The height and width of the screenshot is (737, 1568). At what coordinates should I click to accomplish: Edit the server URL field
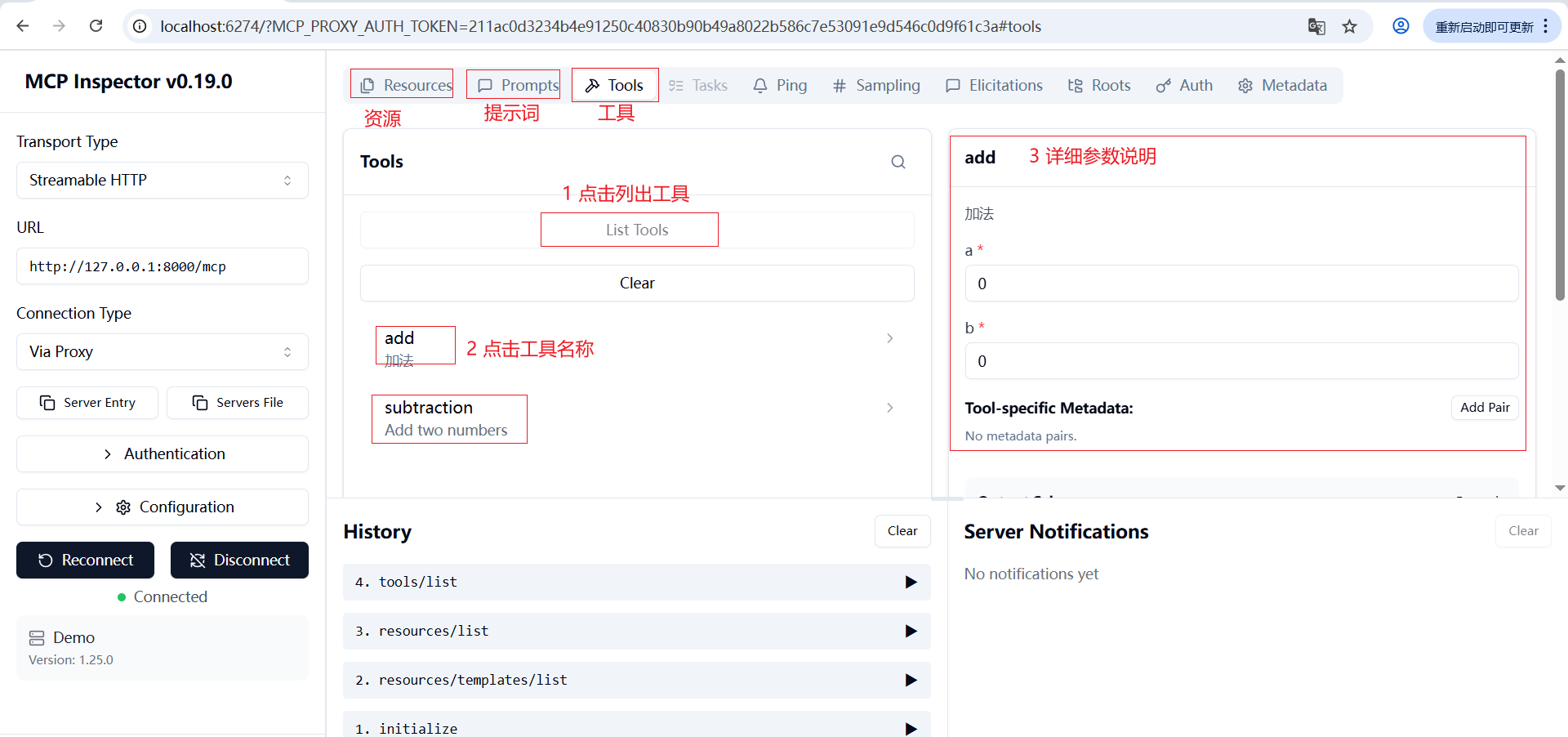click(163, 266)
